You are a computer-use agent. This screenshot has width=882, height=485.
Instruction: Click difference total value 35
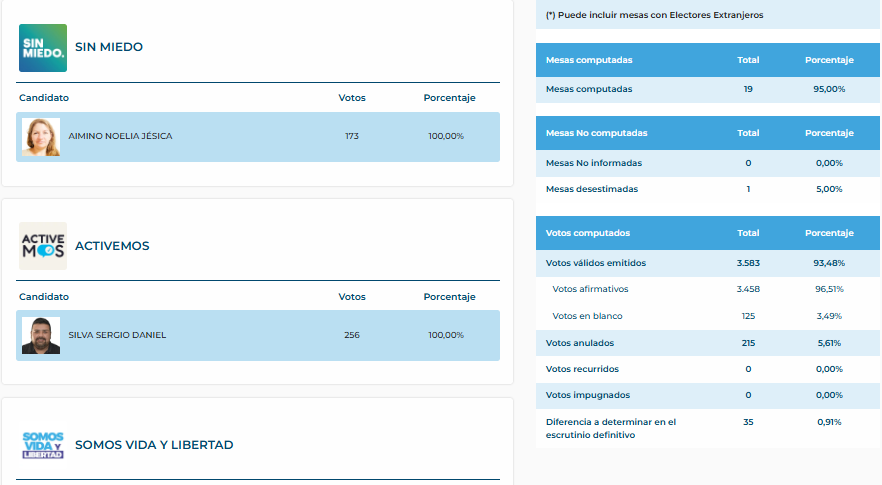pyautogui.click(x=748, y=422)
